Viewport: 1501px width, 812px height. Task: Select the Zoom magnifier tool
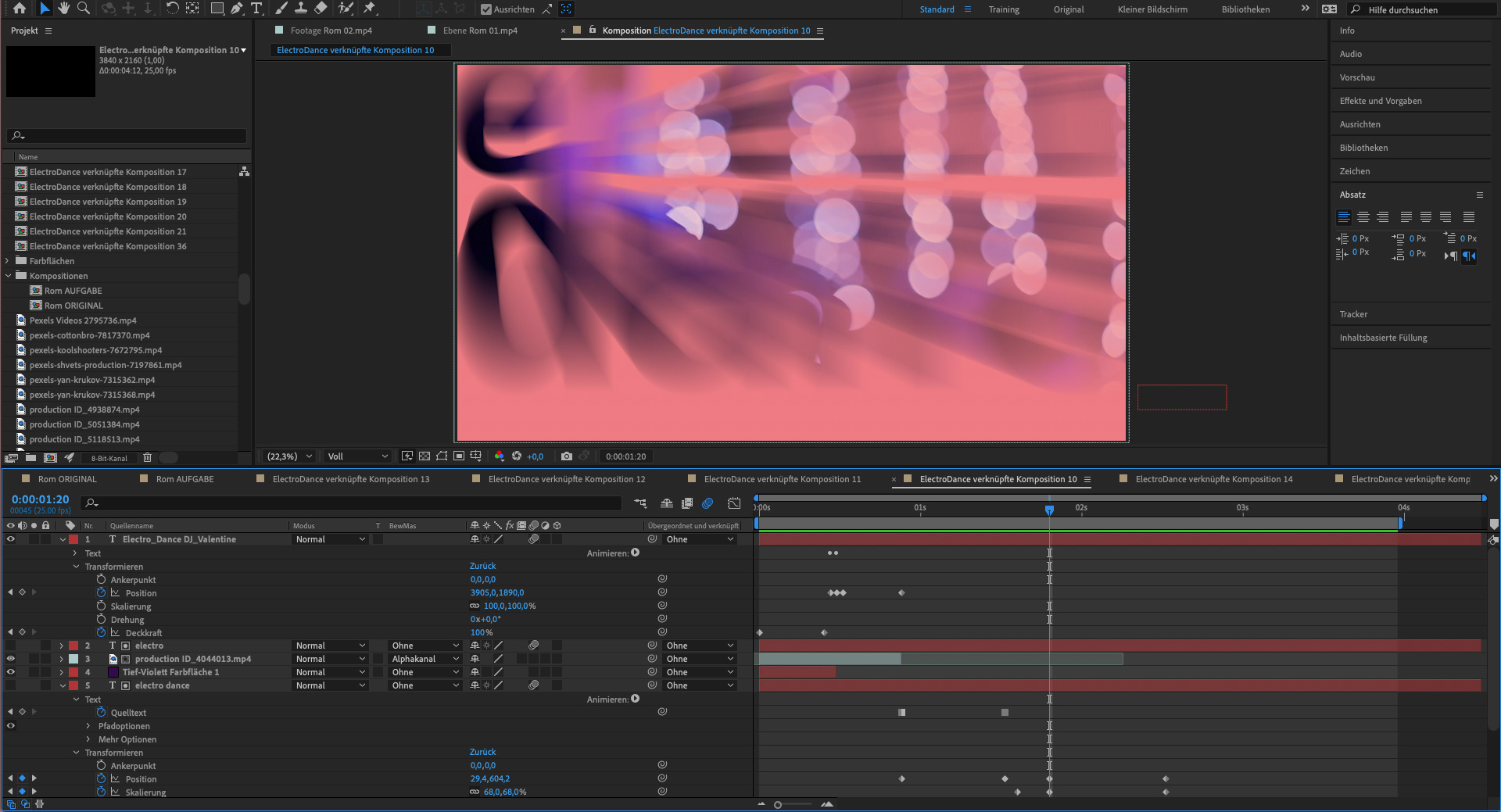(83, 9)
